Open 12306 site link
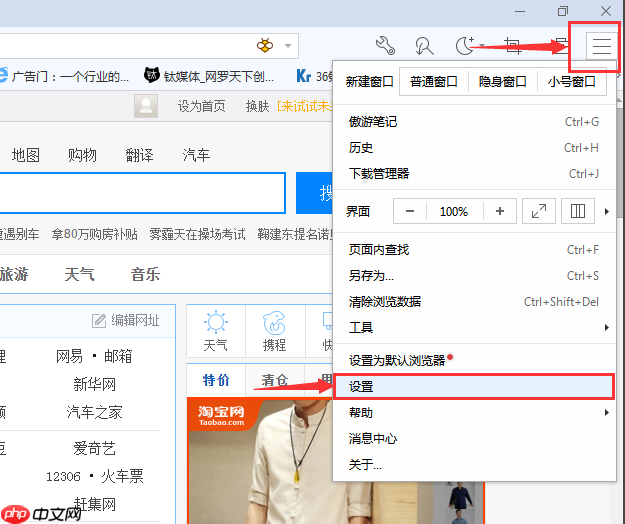Image resolution: width=625 pixels, height=524 pixels. [x=63, y=476]
